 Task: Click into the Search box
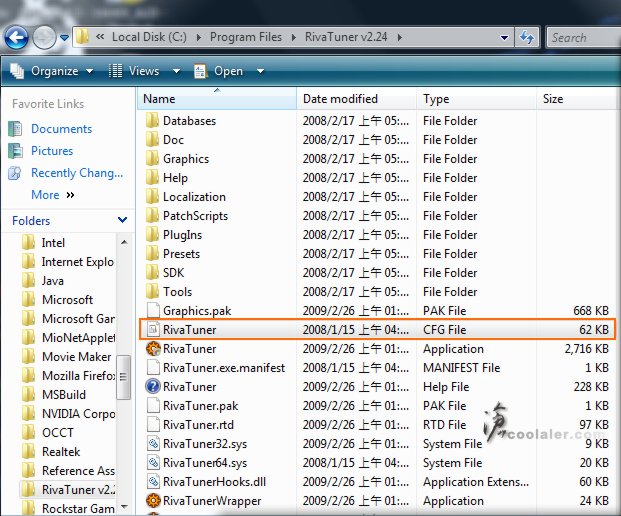coord(583,38)
